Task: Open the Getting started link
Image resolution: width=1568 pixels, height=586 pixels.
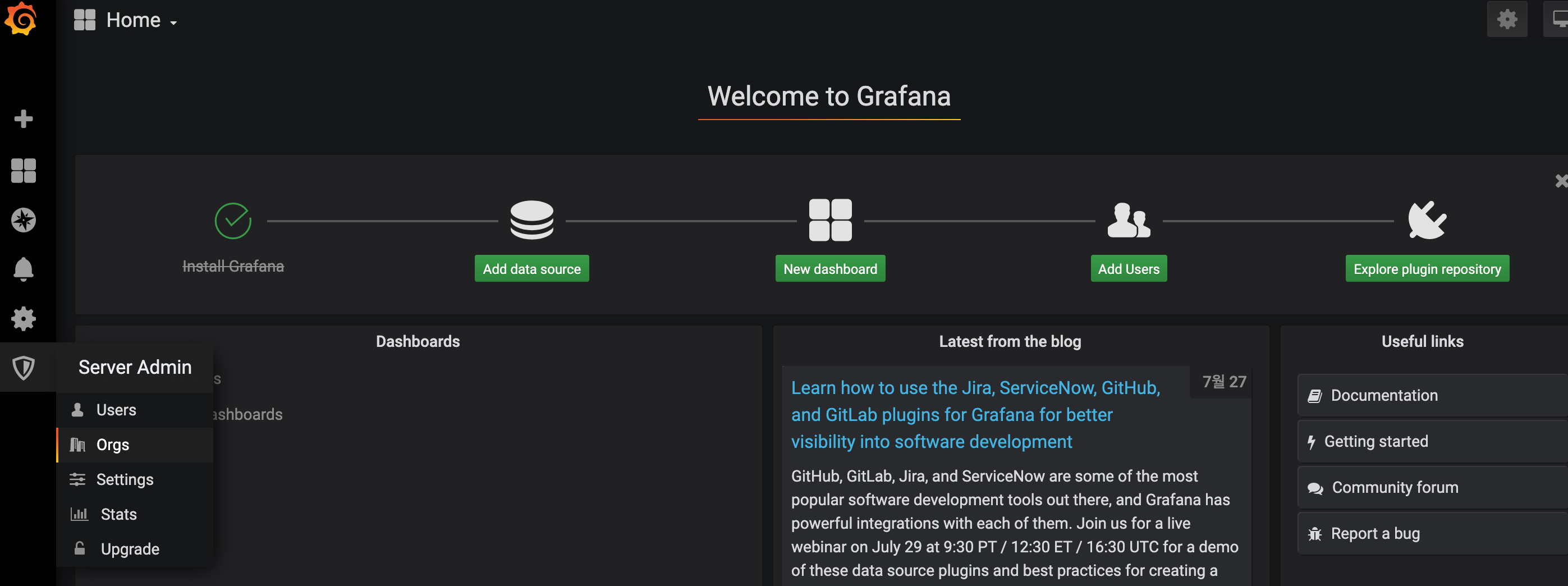Action: [x=1432, y=442]
